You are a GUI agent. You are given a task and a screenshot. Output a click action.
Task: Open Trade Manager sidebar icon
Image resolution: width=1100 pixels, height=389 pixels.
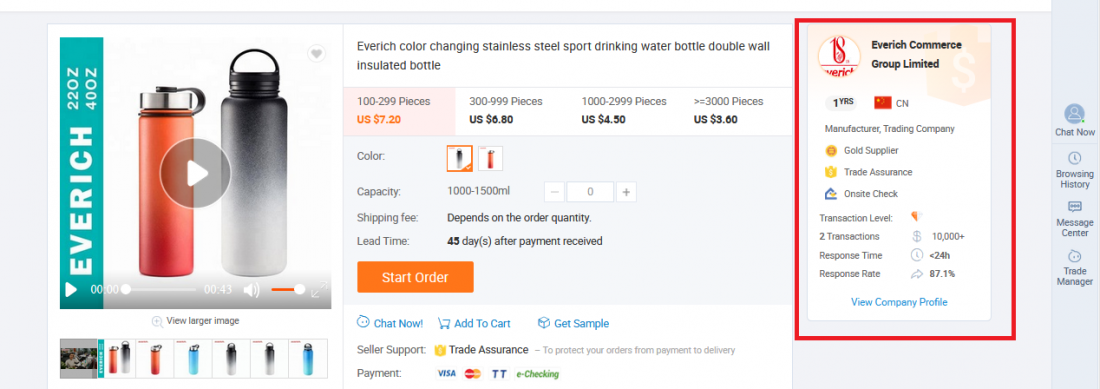1074,267
